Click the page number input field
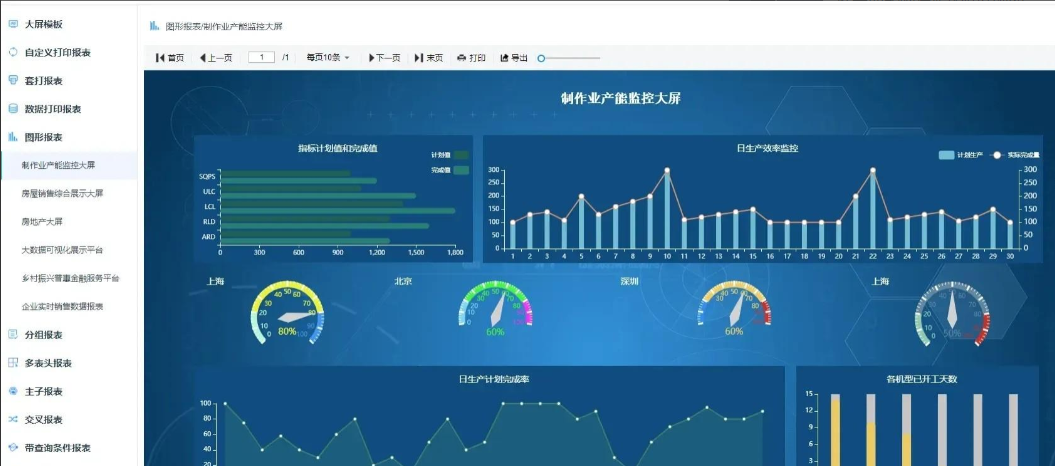The image size is (1055, 466). [261, 58]
